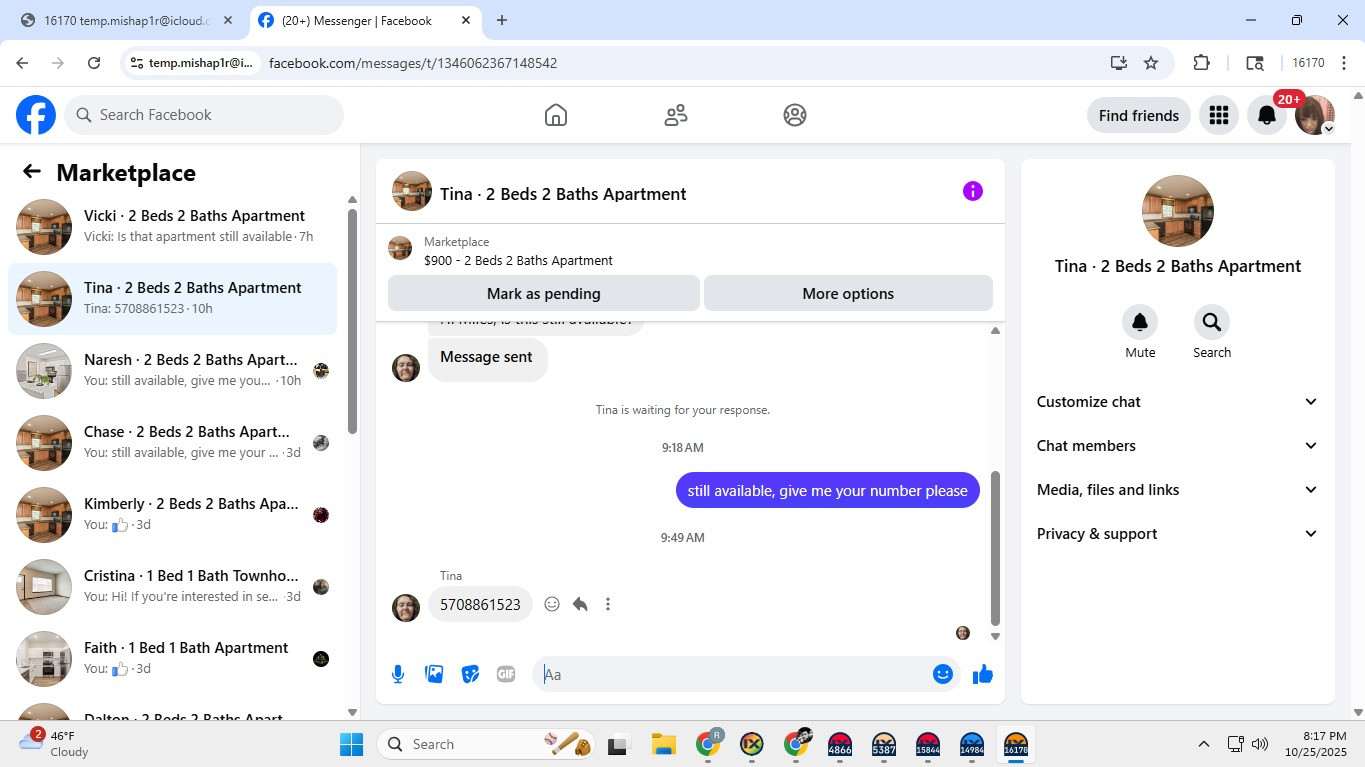Viewport: 1365px width, 767px height.
Task: Focus the Search Facebook field
Action: [204, 115]
